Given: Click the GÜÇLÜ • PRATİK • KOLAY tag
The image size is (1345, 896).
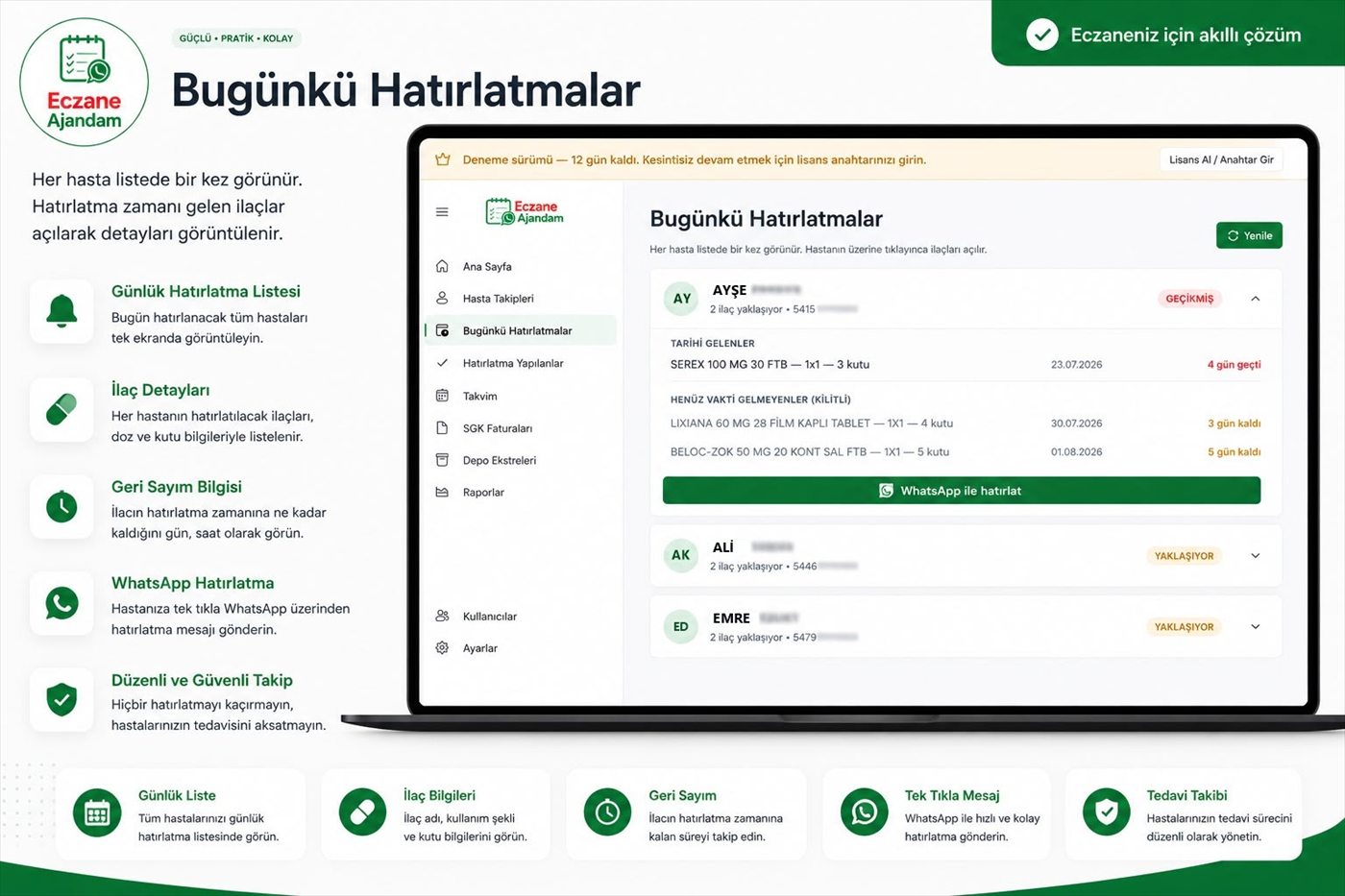Looking at the screenshot, I should (x=236, y=38).
